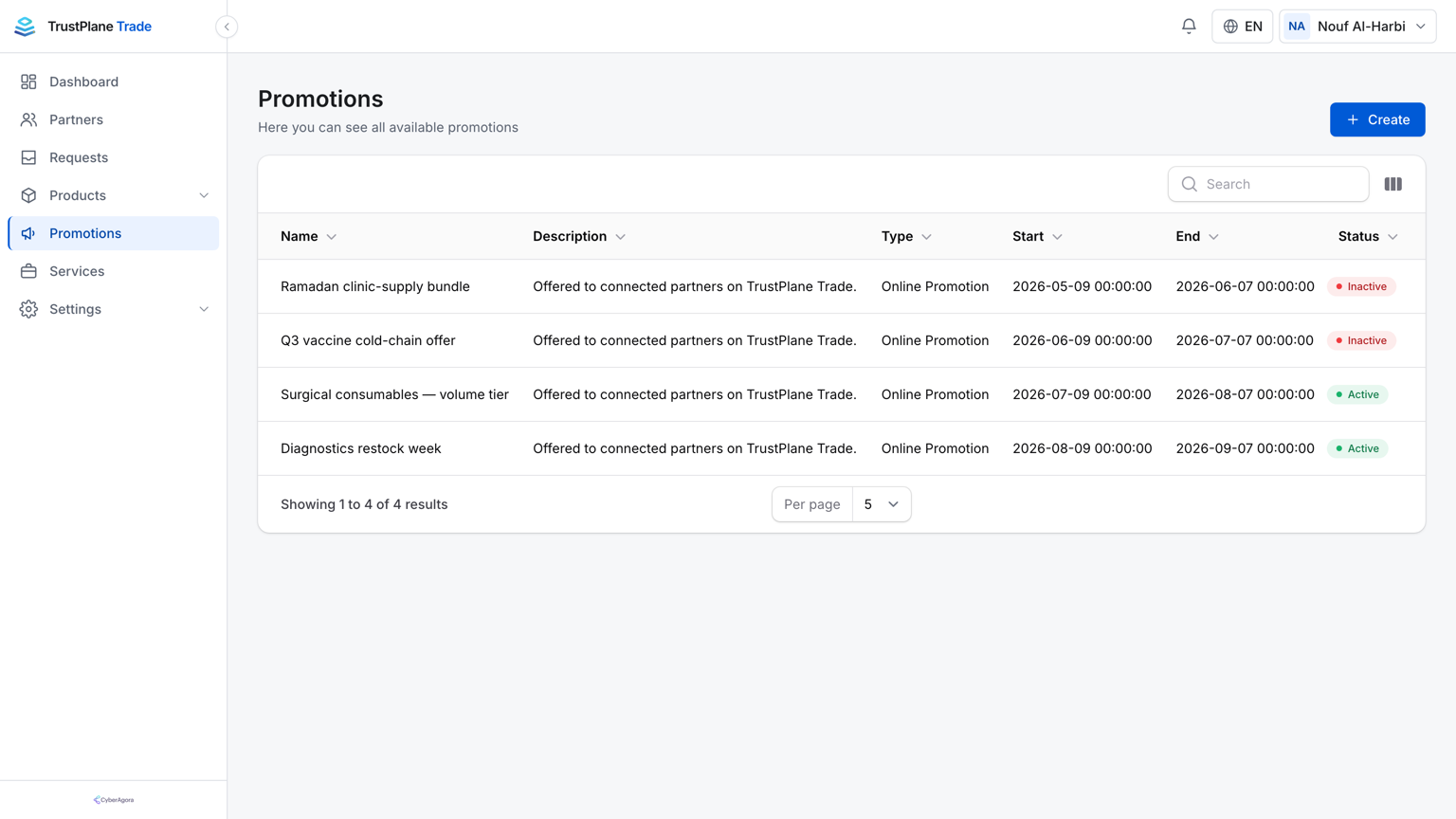Open the Services section

tap(113, 271)
